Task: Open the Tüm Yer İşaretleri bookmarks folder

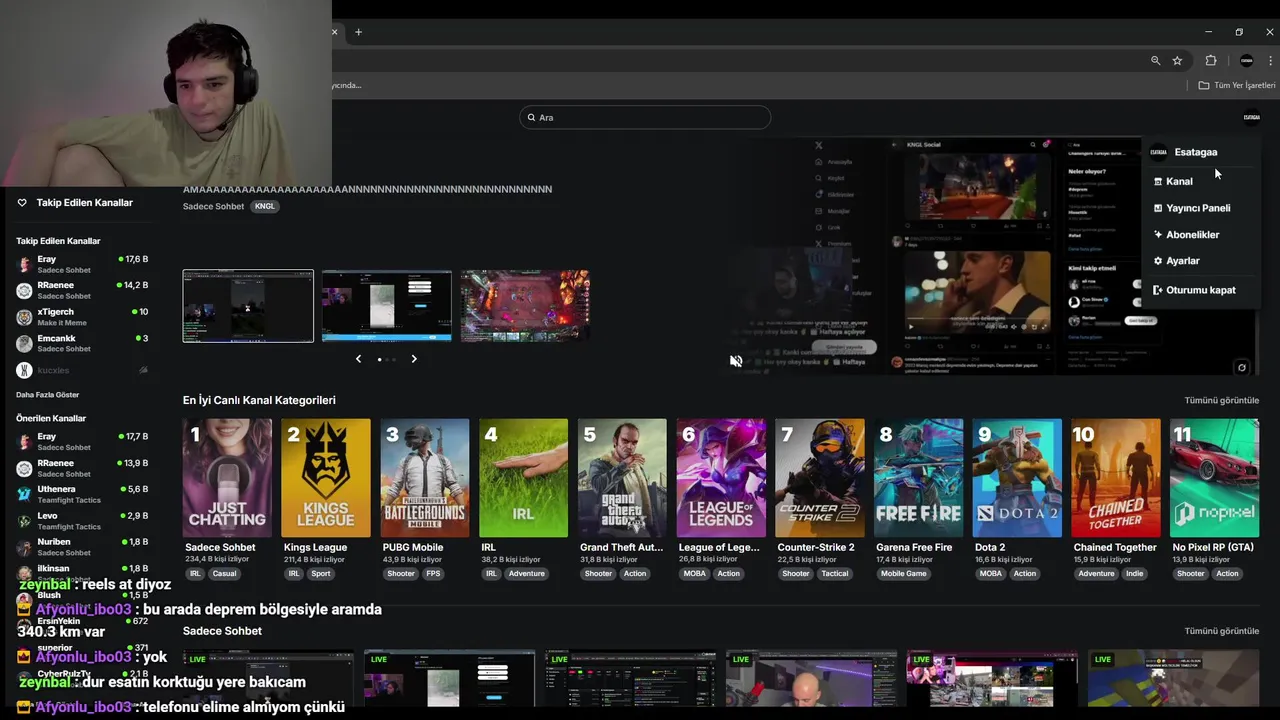Action: coord(1237,86)
